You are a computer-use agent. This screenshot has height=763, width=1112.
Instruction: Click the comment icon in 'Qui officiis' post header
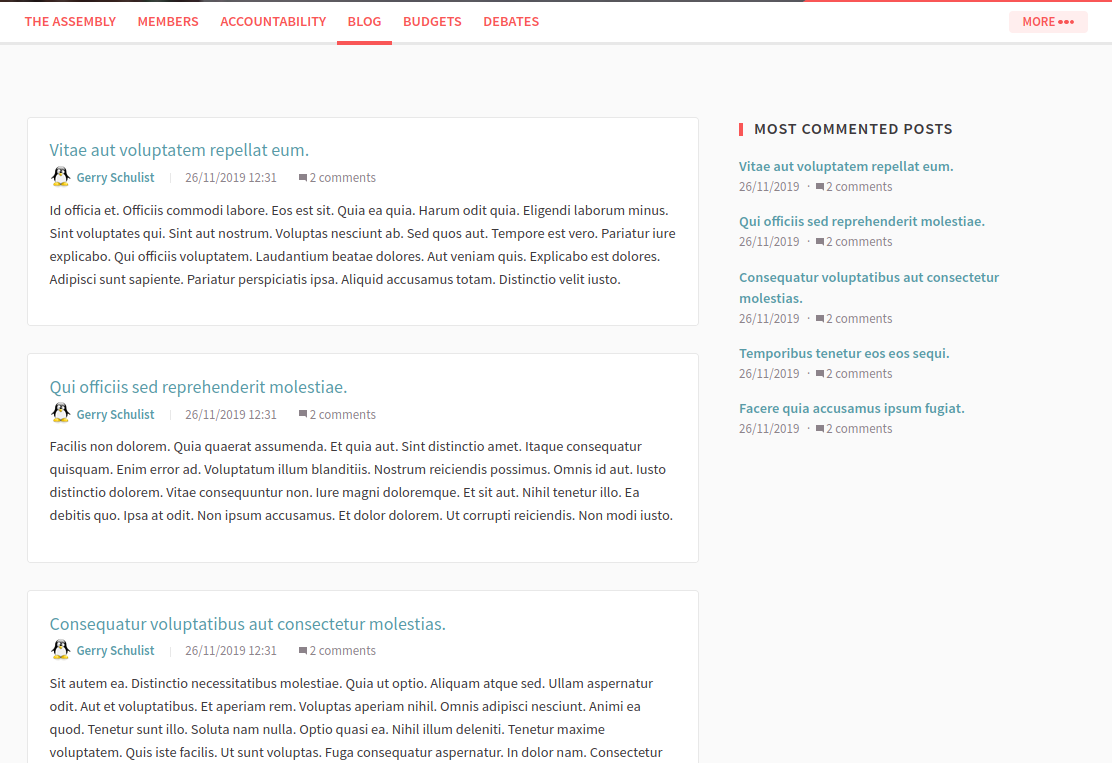(302, 413)
